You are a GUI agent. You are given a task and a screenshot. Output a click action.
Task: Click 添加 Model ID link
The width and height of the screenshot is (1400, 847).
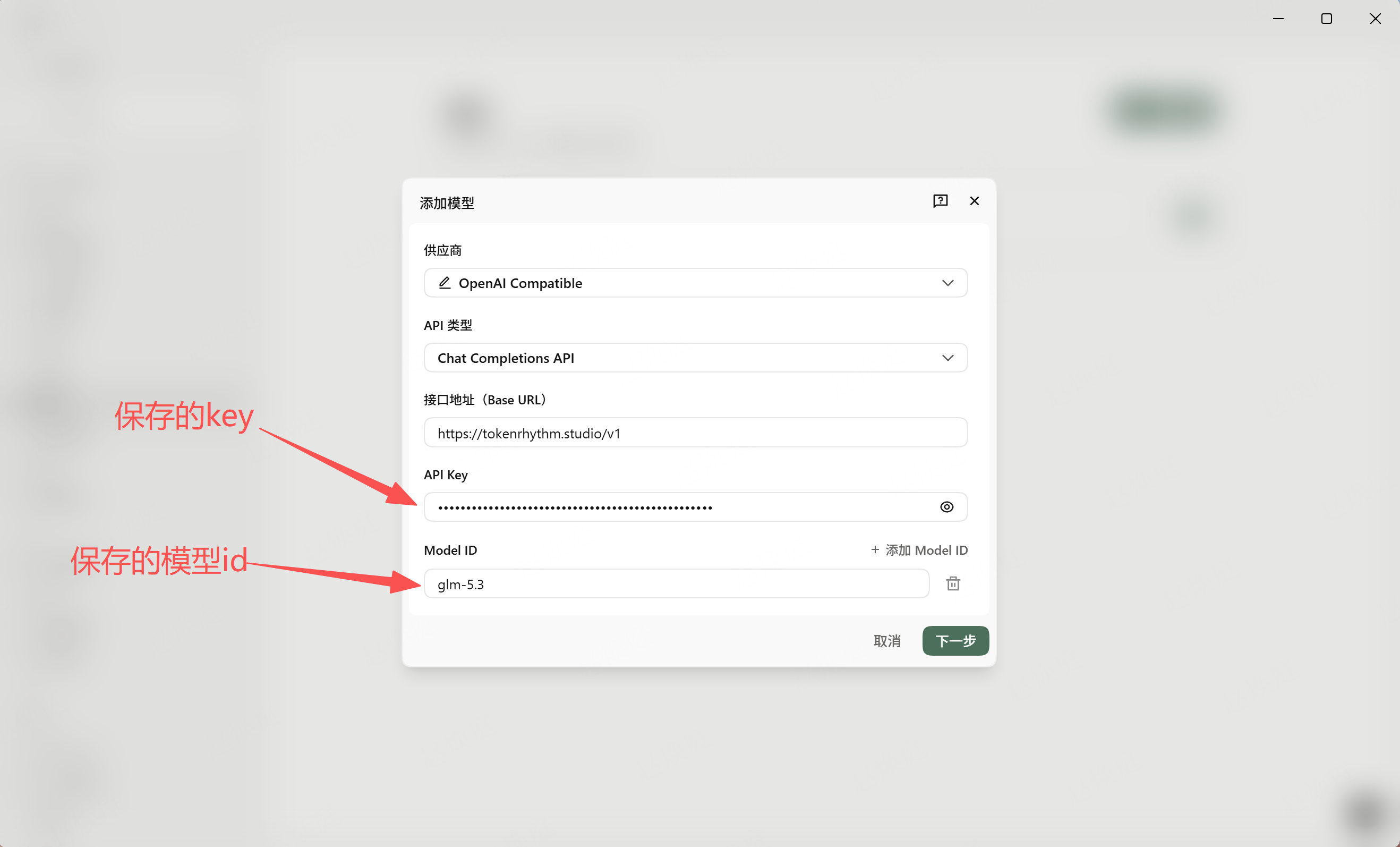pyautogui.click(x=919, y=550)
